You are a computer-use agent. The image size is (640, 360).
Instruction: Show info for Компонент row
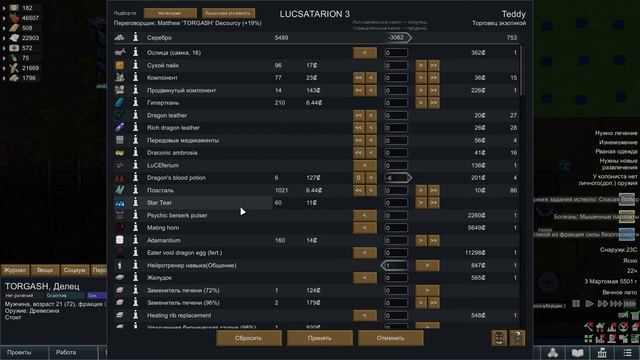(136, 78)
